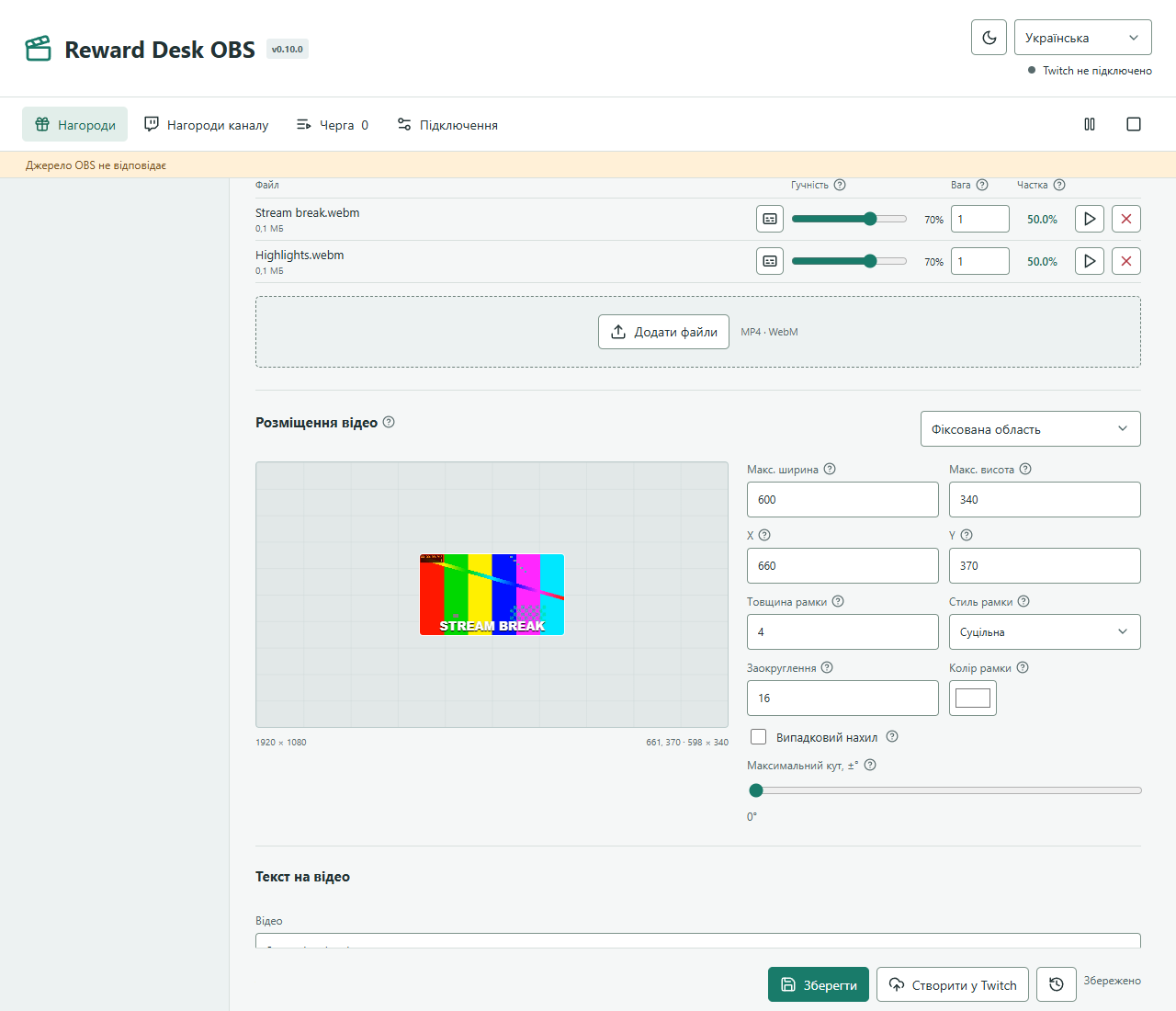Show help for Частка column
This screenshot has height=1011, width=1176.
(x=1059, y=185)
